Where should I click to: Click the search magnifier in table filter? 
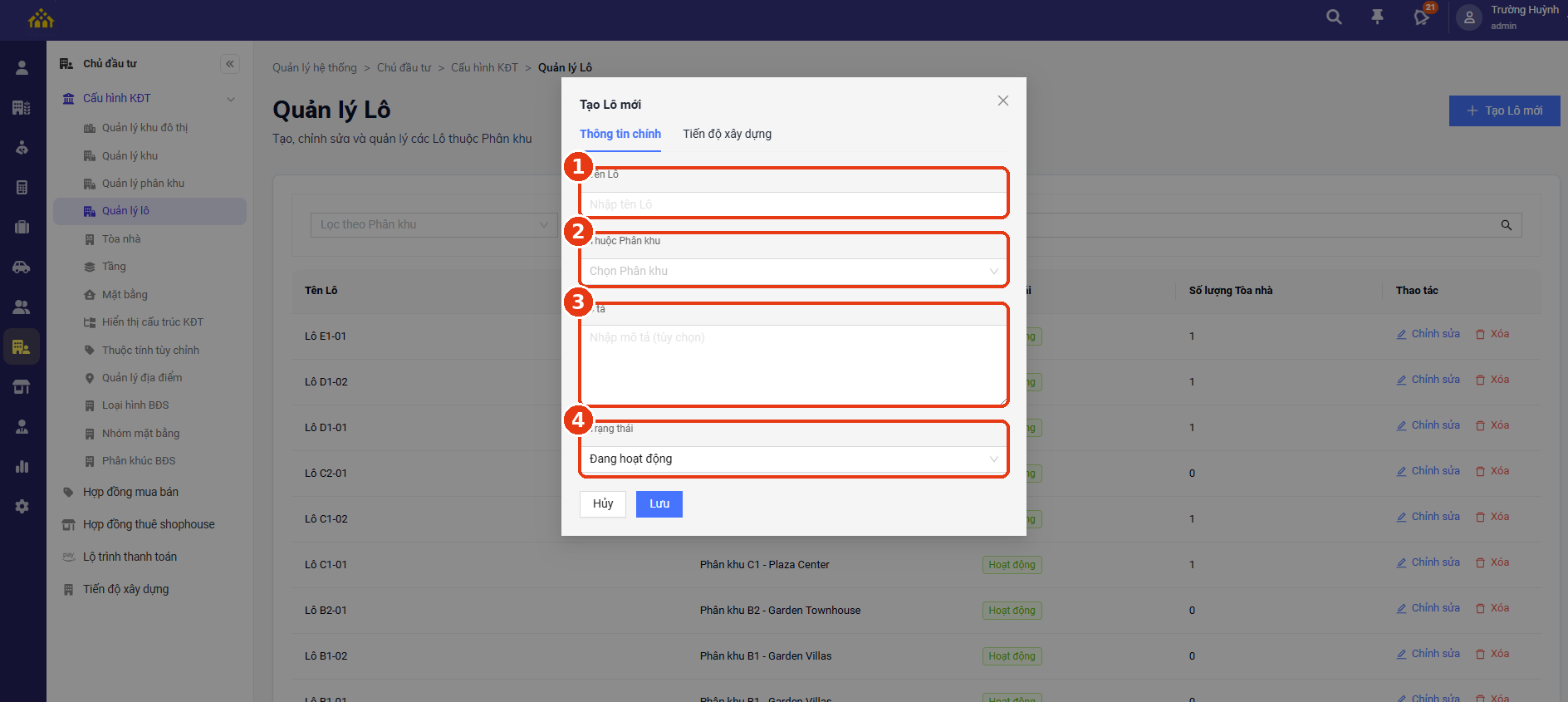1506,225
